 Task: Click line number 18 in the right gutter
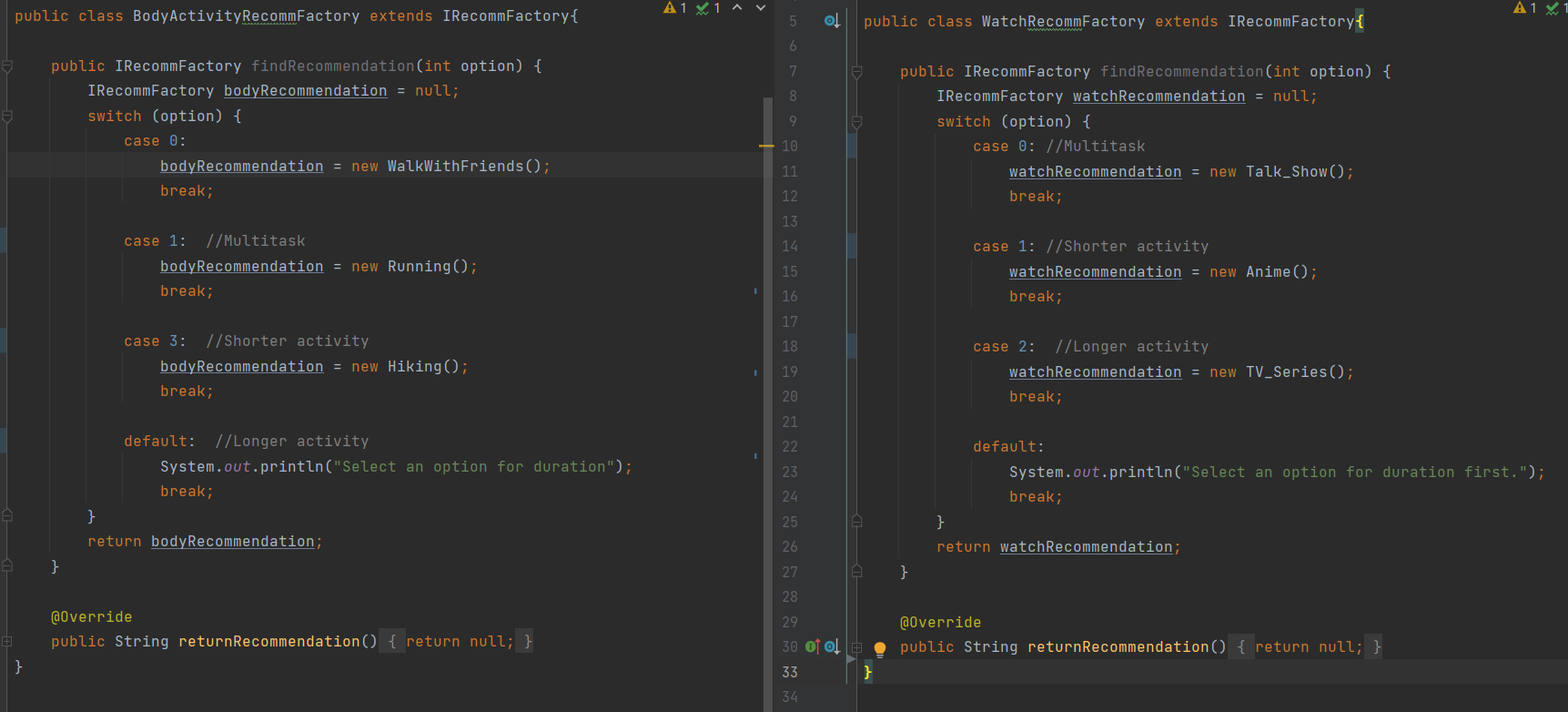[789, 346]
